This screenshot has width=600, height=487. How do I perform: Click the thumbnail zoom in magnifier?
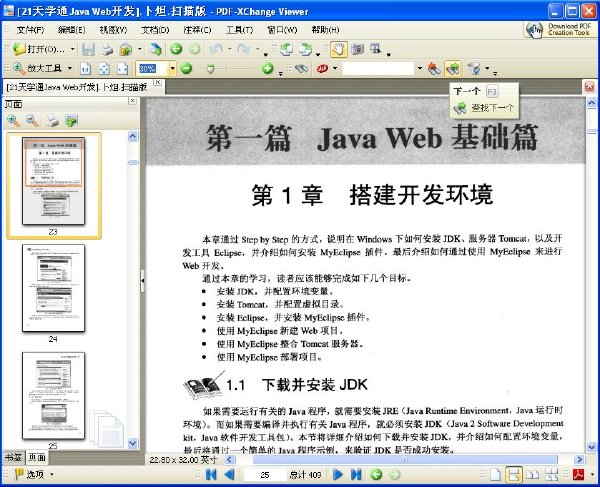coord(14,121)
